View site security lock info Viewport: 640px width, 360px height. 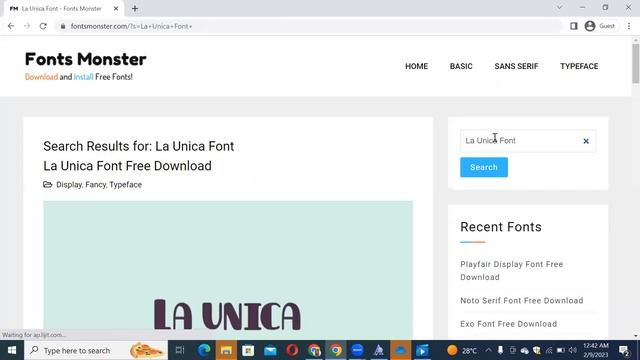(x=62, y=26)
